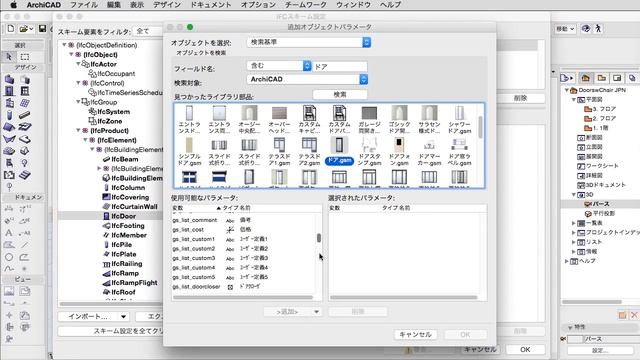Click the スキーム設定を全てクリア button
Image resolution: width=640 pixels, height=360 pixels.
coord(111,331)
